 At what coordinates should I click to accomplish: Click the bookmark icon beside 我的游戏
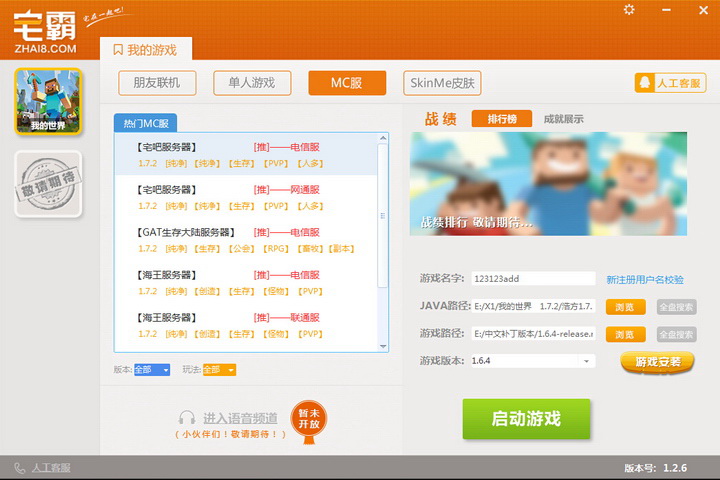[x=118, y=50]
